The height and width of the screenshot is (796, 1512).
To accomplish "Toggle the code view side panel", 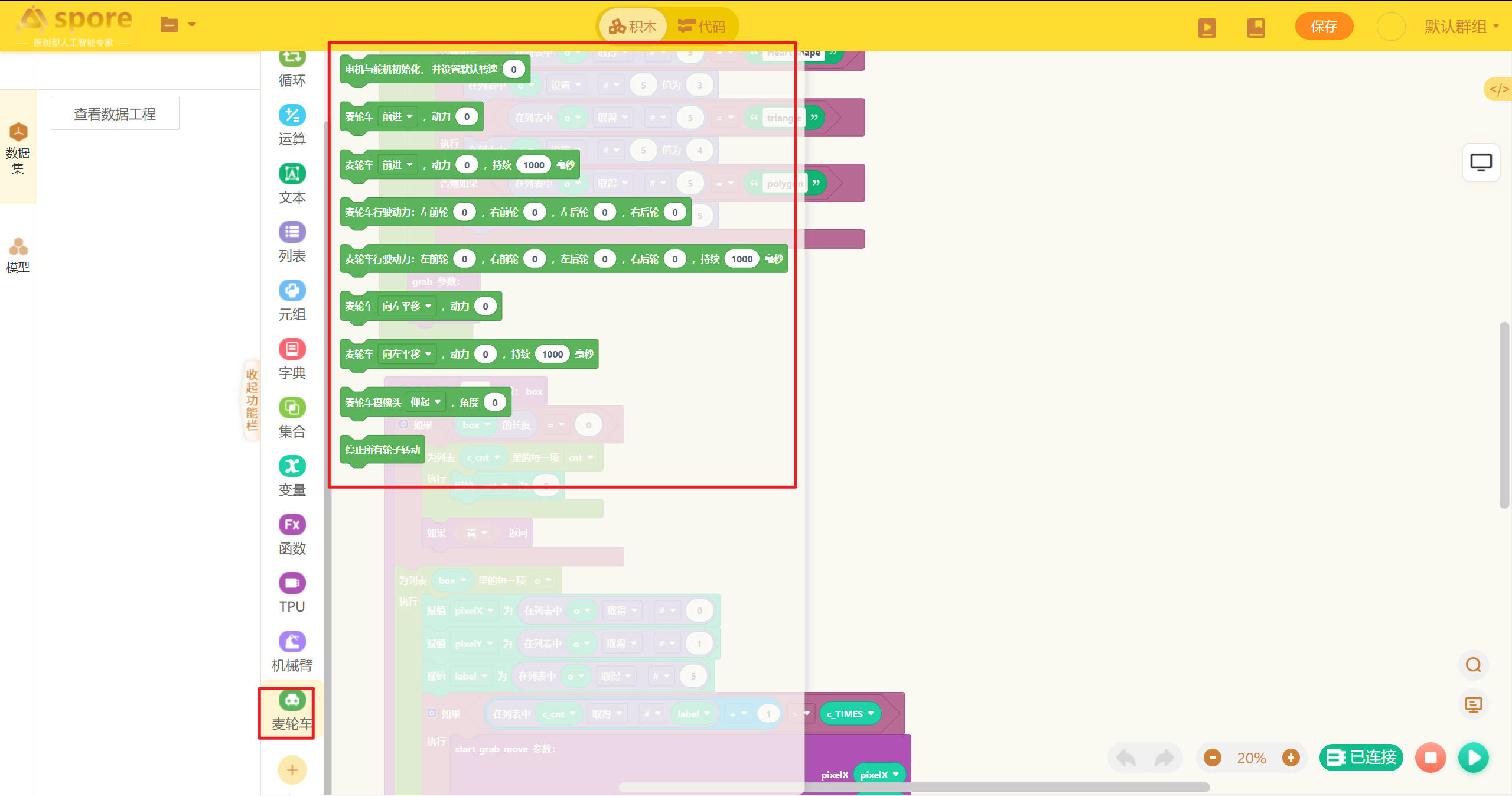I will 1498,89.
